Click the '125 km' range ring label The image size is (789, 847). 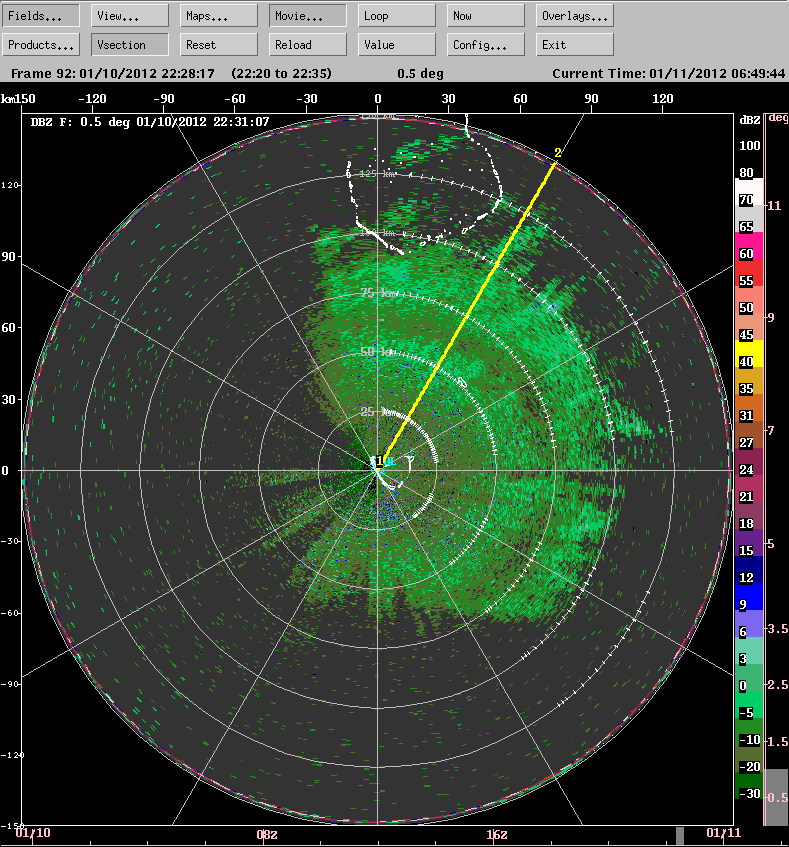coord(377,174)
